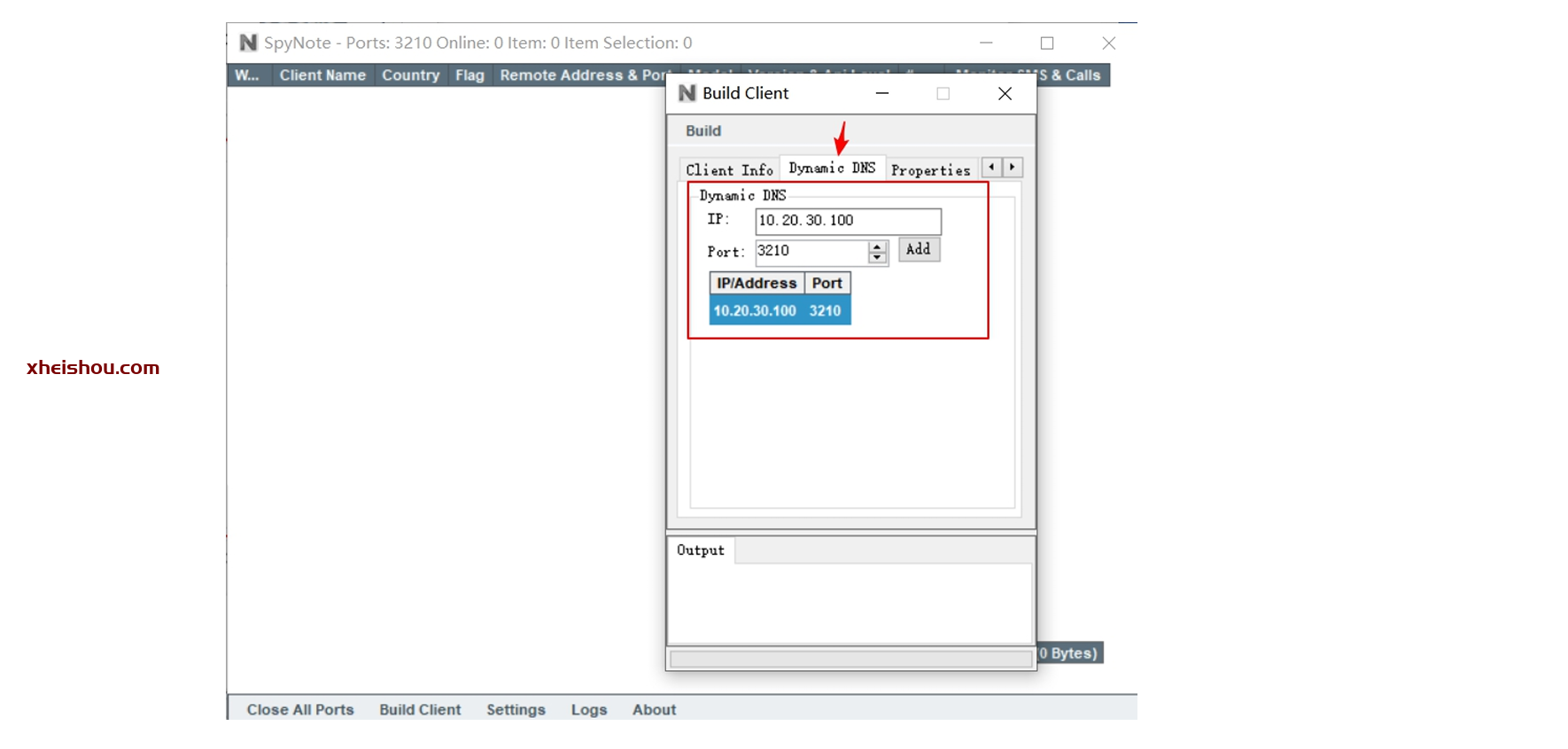Close the Build Client dialog
Image resolution: width=1568 pixels, height=749 pixels.
click(x=1005, y=93)
